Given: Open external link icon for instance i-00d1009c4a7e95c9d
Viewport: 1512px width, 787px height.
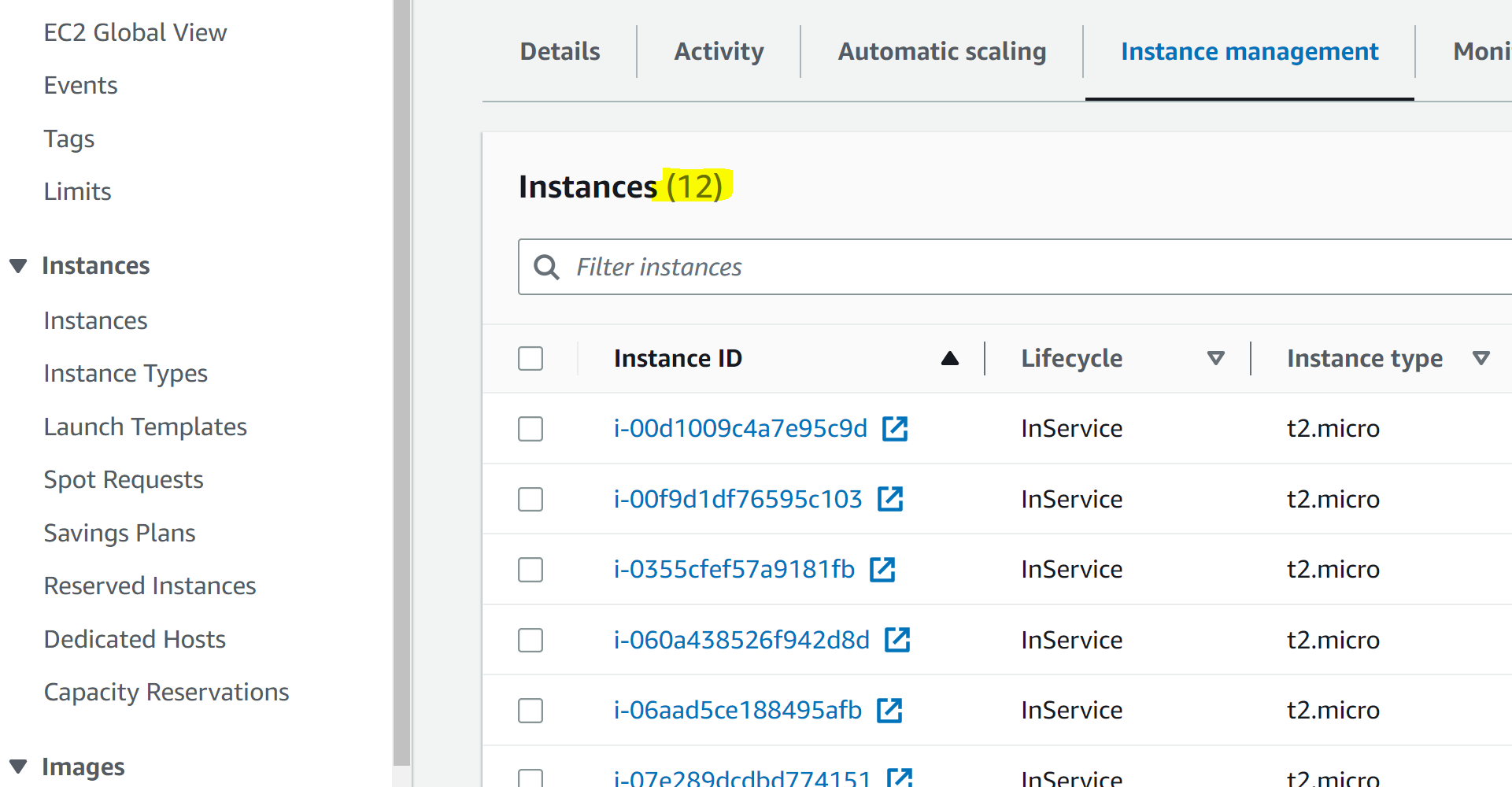Looking at the screenshot, I should [x=895, y=429].
